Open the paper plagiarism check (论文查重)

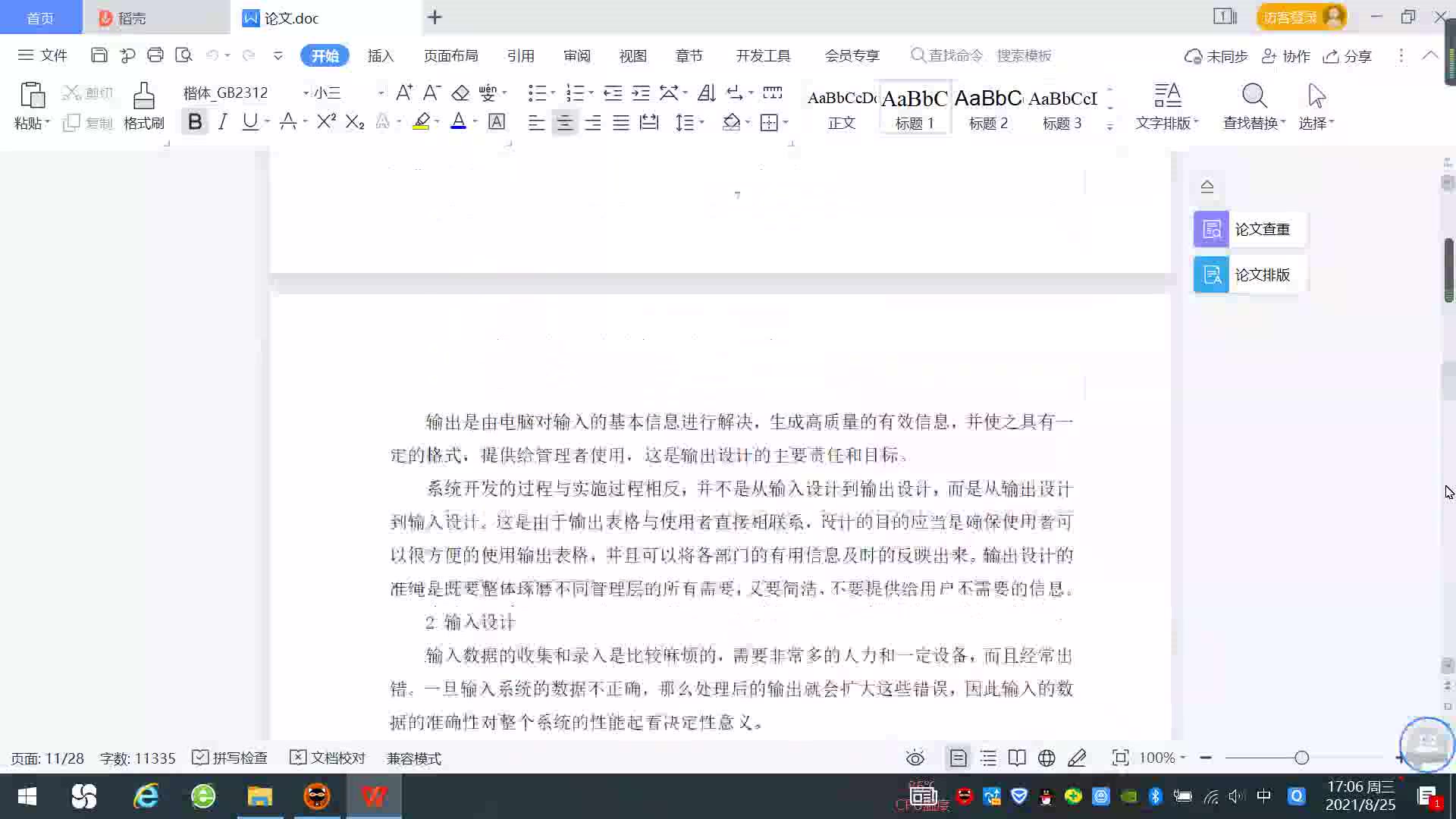pyautogui.click(x=1250, y=229)
